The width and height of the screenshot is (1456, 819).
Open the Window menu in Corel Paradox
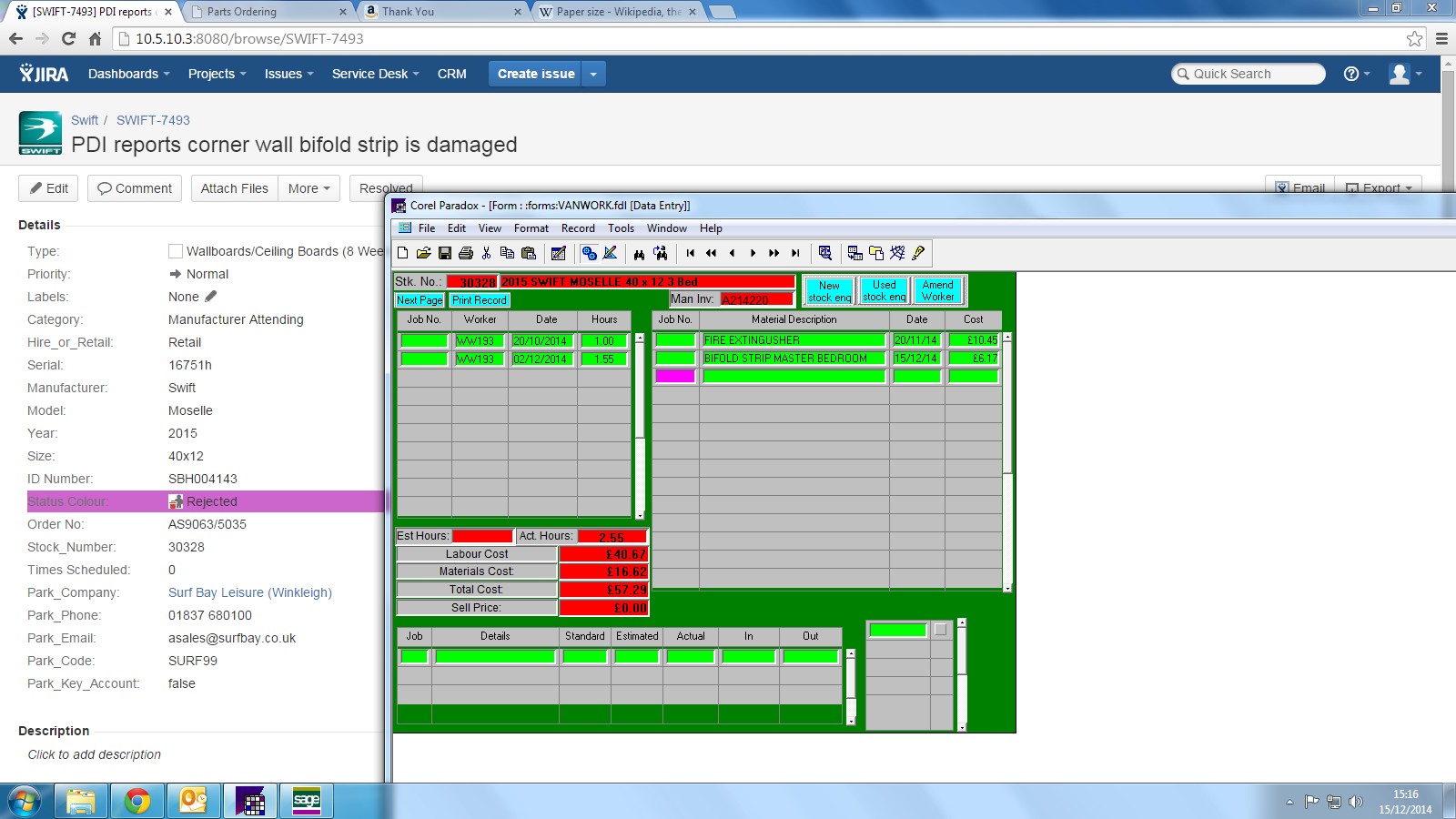(667, 228)
